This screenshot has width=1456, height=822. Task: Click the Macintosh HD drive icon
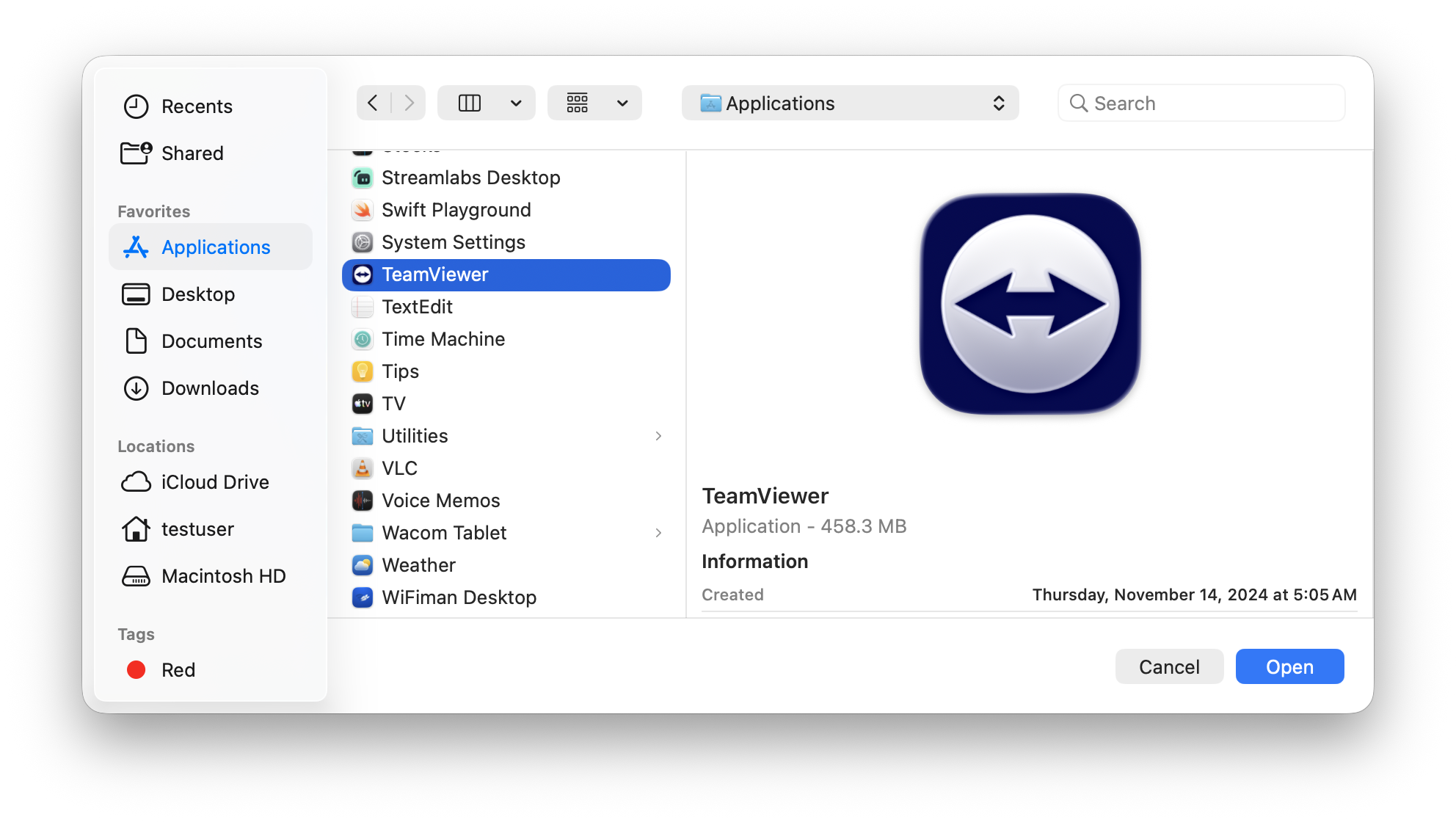pos(136,576)
